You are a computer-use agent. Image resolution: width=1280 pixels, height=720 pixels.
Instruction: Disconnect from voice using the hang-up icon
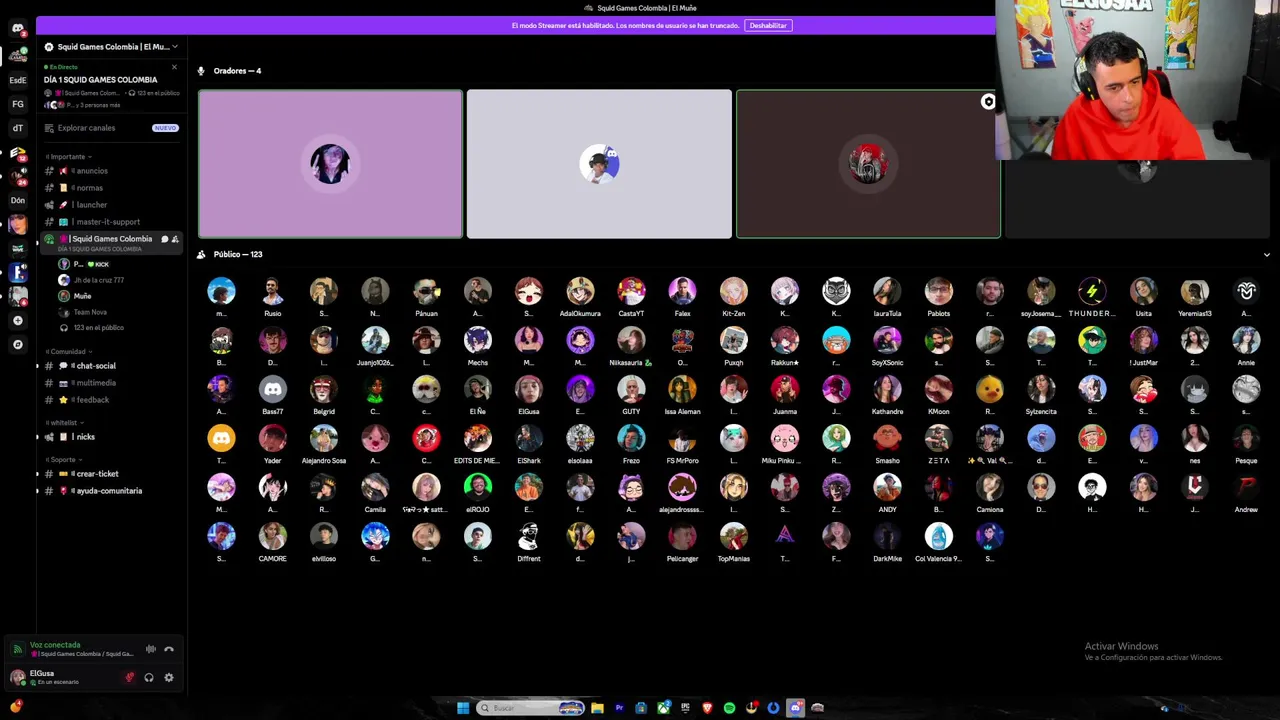[169, 649]
